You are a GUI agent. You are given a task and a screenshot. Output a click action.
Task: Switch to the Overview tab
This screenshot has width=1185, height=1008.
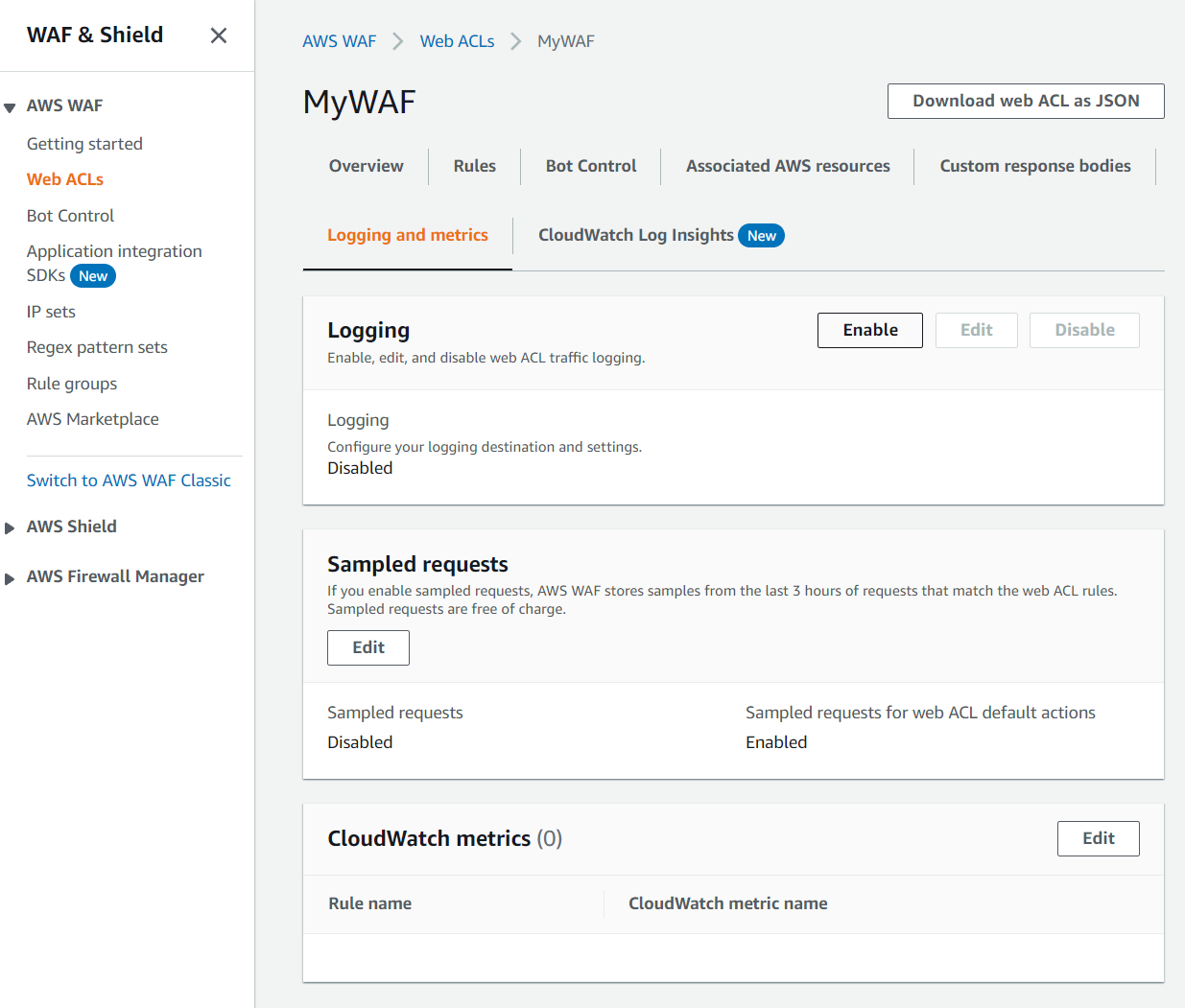click(367, 166)
